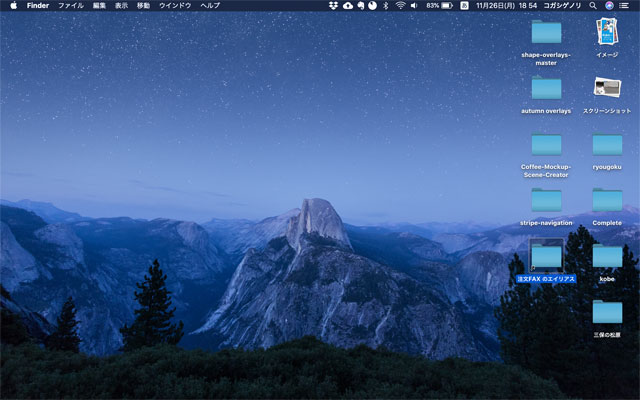
Task: Select the stripe-navigation folder
Action: pos(546,200)
